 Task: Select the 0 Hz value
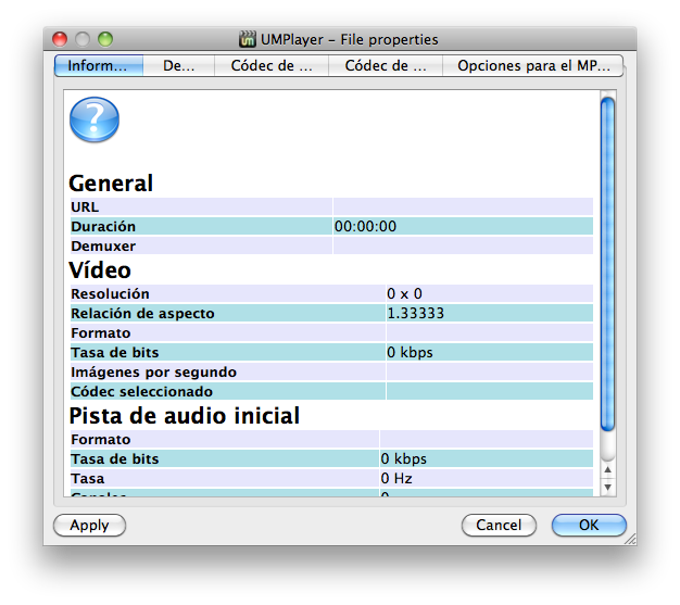click(x=396, y=478)
